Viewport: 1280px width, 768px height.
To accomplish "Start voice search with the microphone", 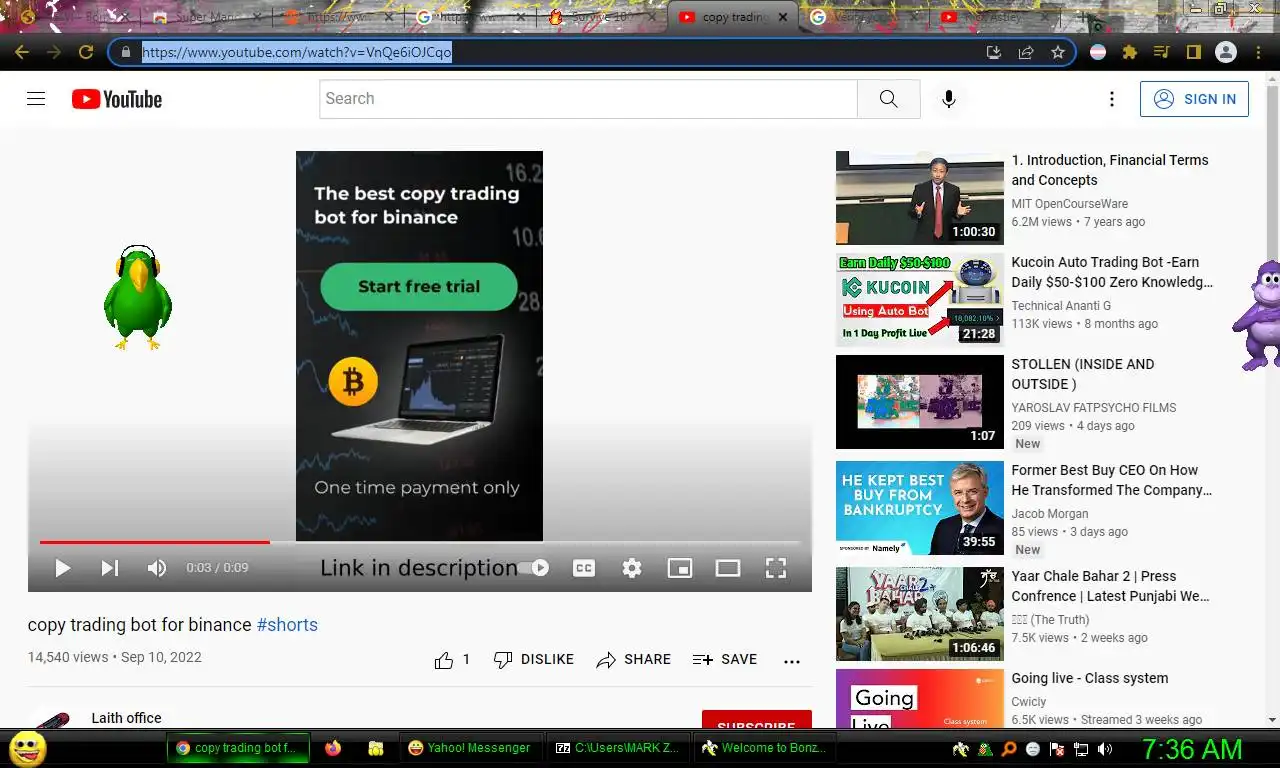I will 949,99.
